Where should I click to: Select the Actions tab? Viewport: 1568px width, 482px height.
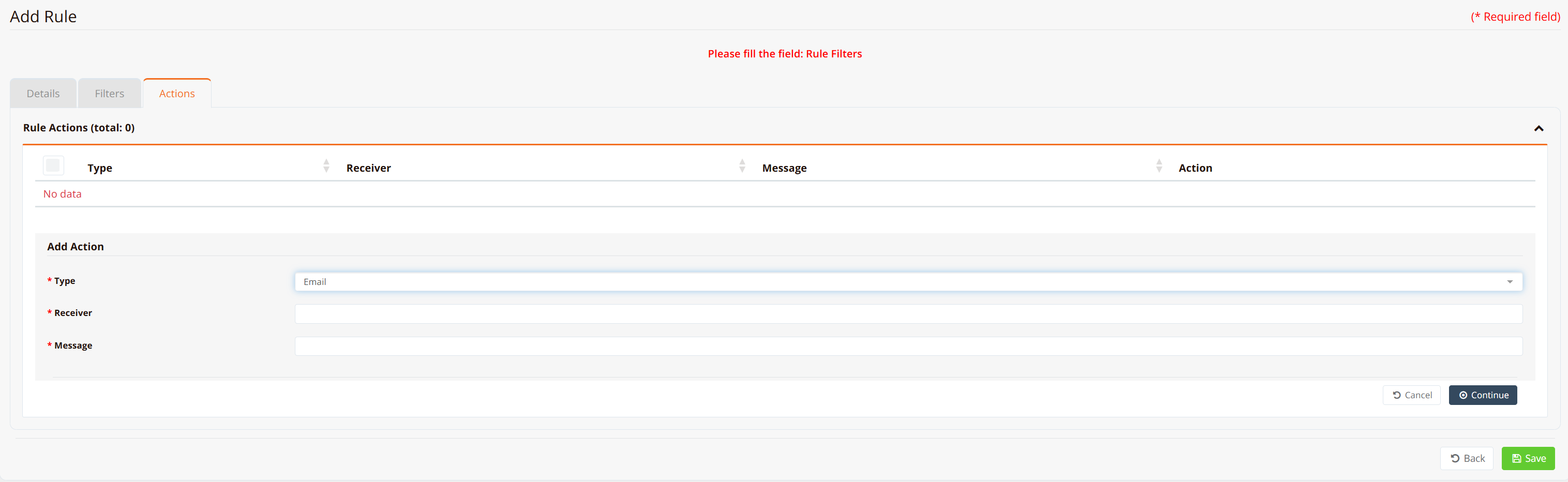coord(177,93)
